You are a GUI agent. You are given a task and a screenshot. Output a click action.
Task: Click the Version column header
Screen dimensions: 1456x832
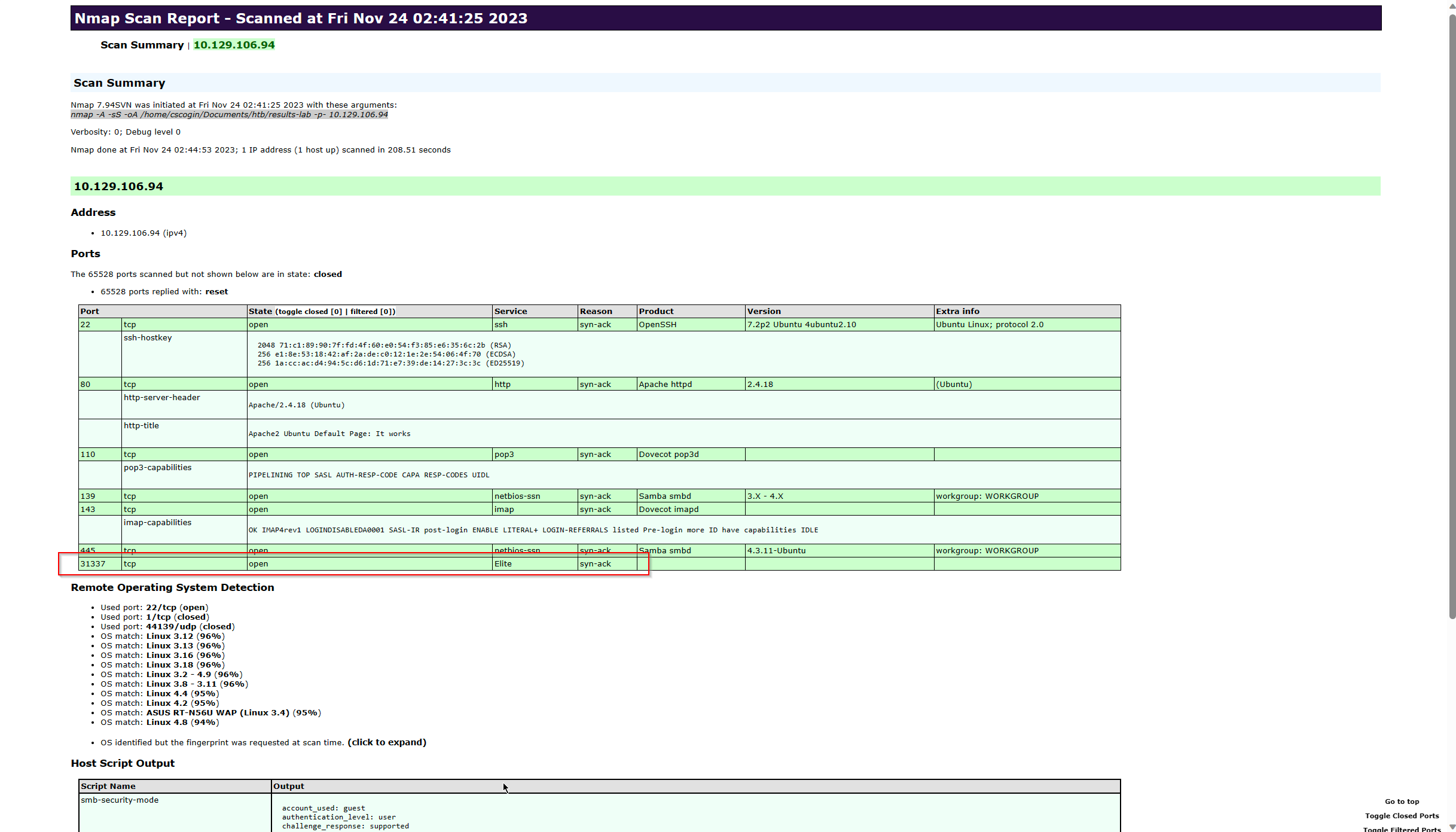tap(764, 312)
